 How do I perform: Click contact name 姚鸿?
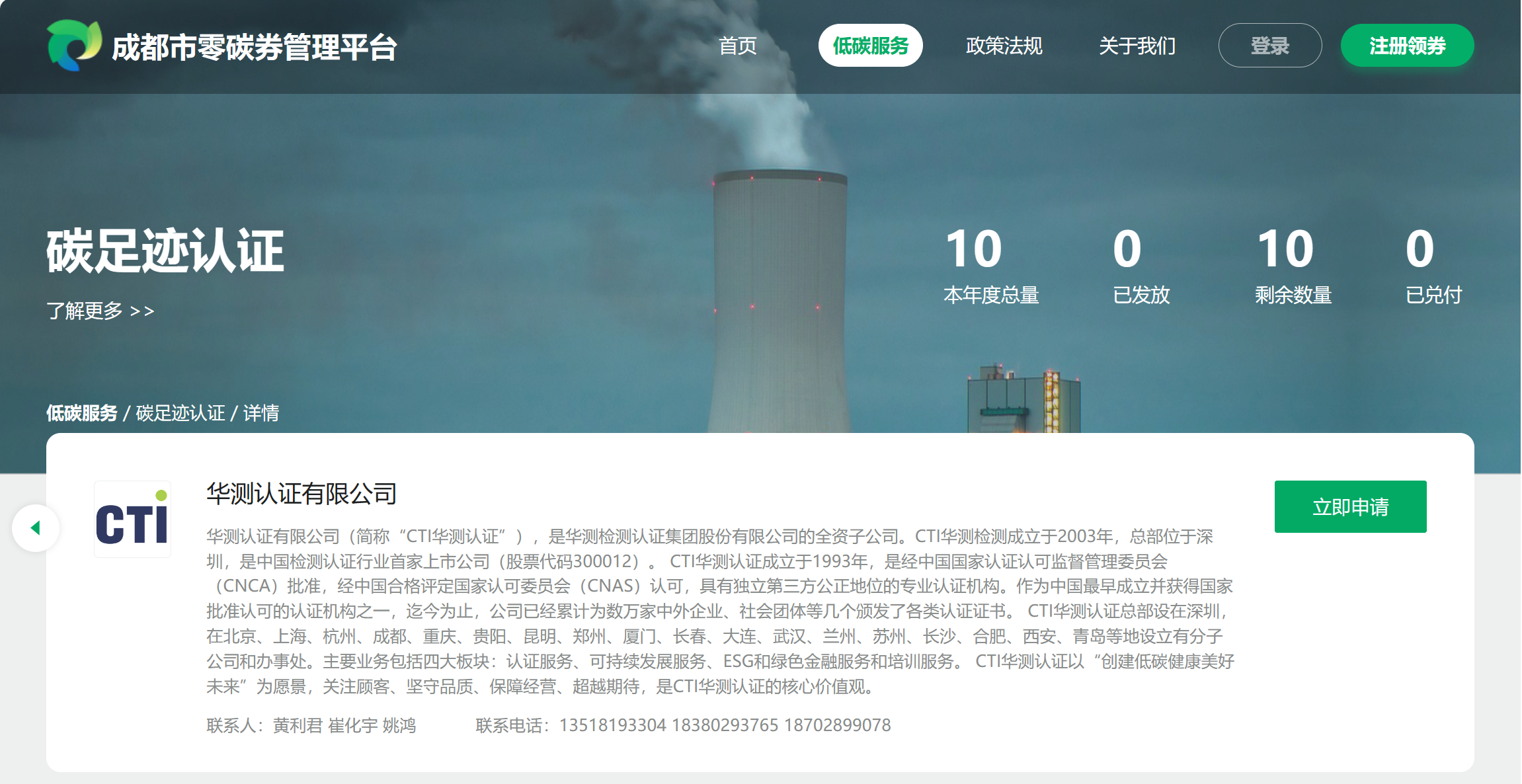(x=399, y=726)
